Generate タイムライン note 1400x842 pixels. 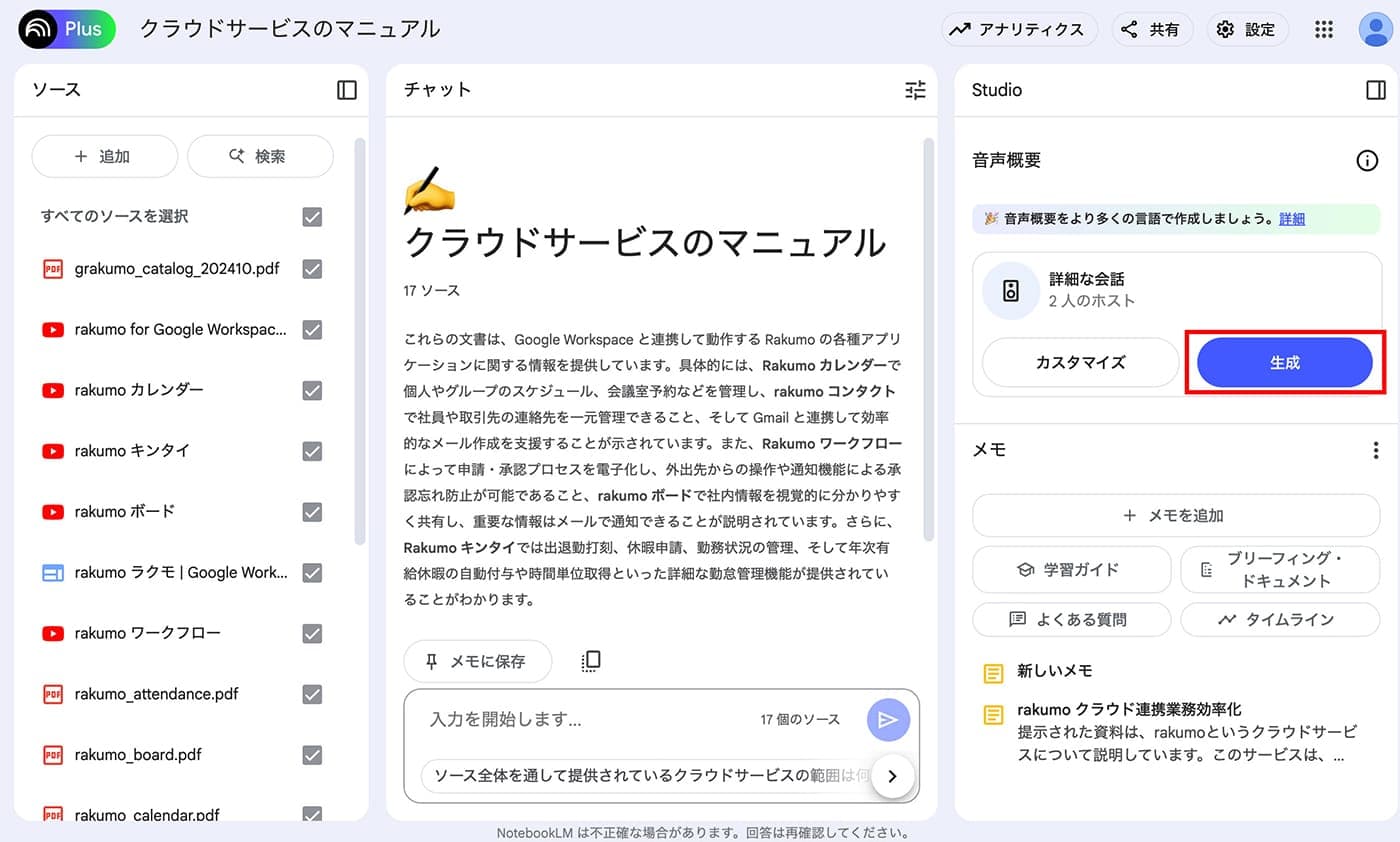(x=1280, y=620)
